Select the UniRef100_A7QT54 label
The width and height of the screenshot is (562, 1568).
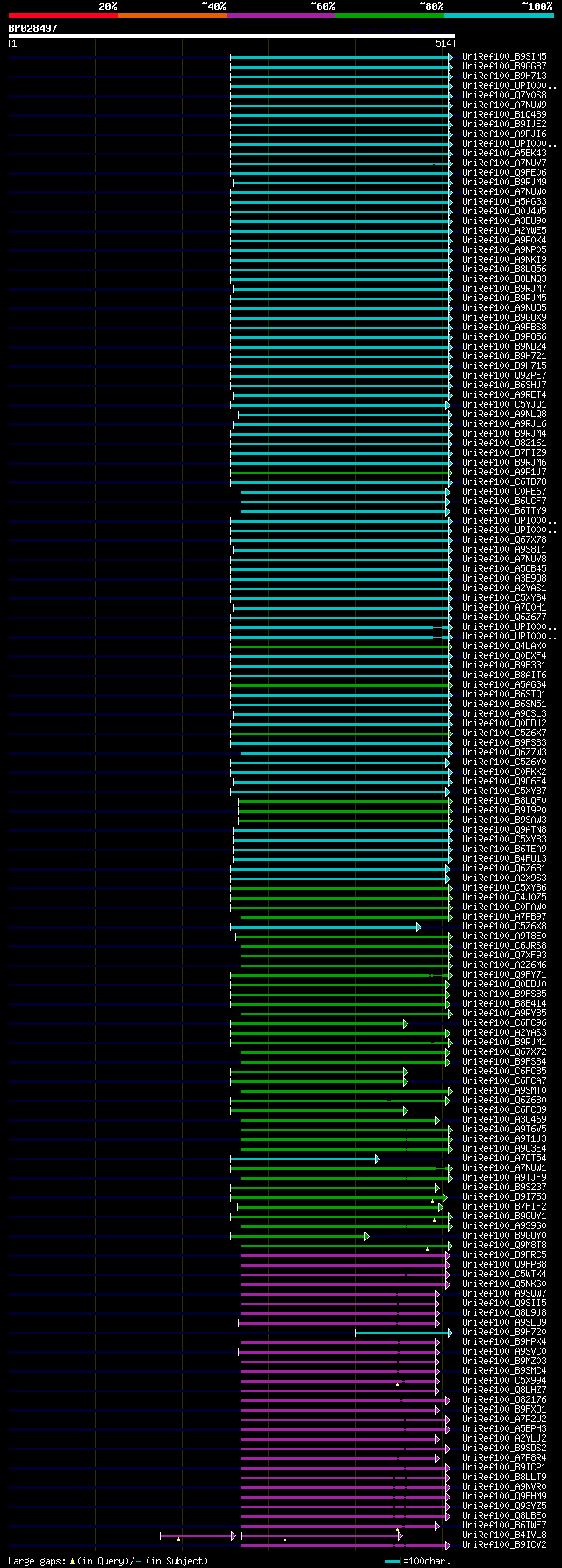(504, 1158)
